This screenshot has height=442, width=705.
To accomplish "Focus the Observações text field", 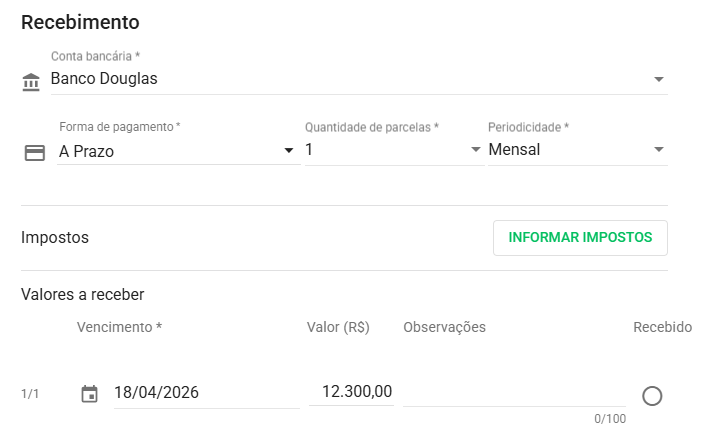I will 514,393.
